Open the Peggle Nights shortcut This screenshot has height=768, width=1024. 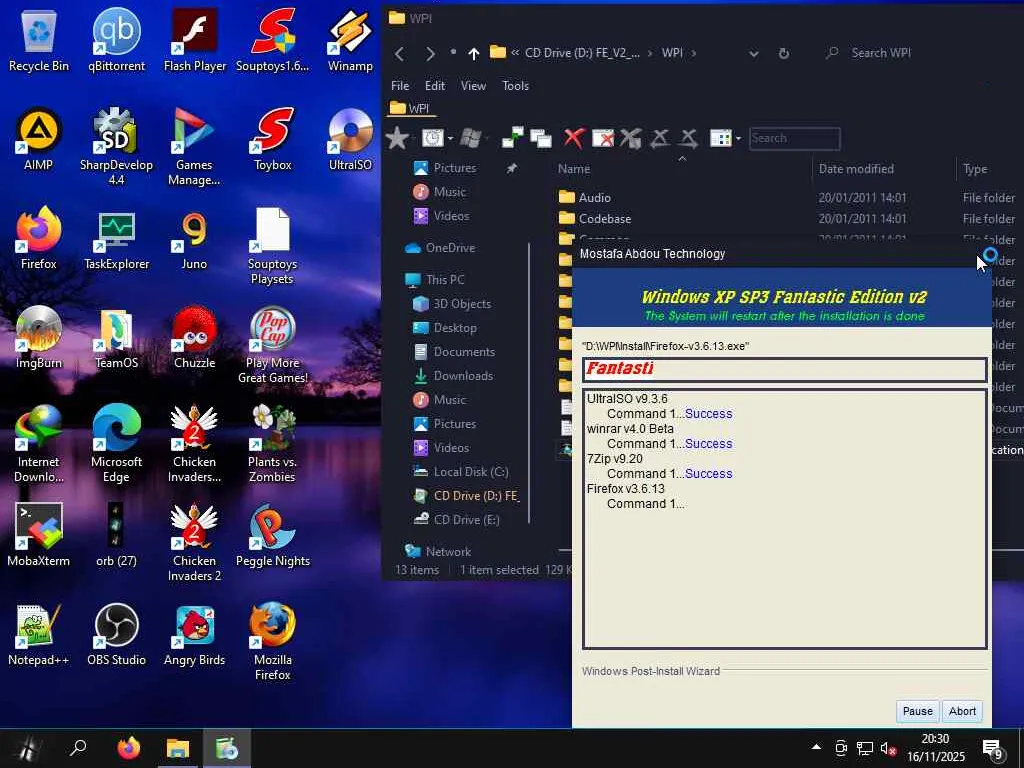pos(272,535)
